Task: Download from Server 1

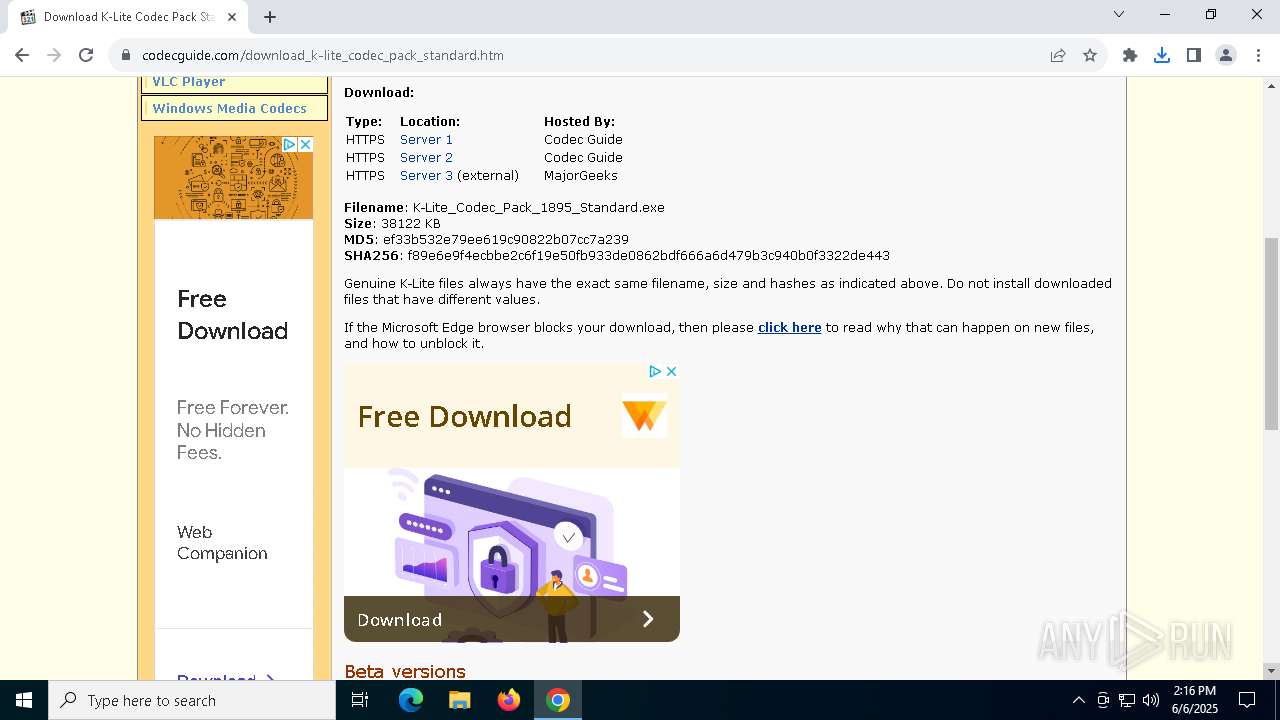Action: pyautogui.click(x=426, y=139)
